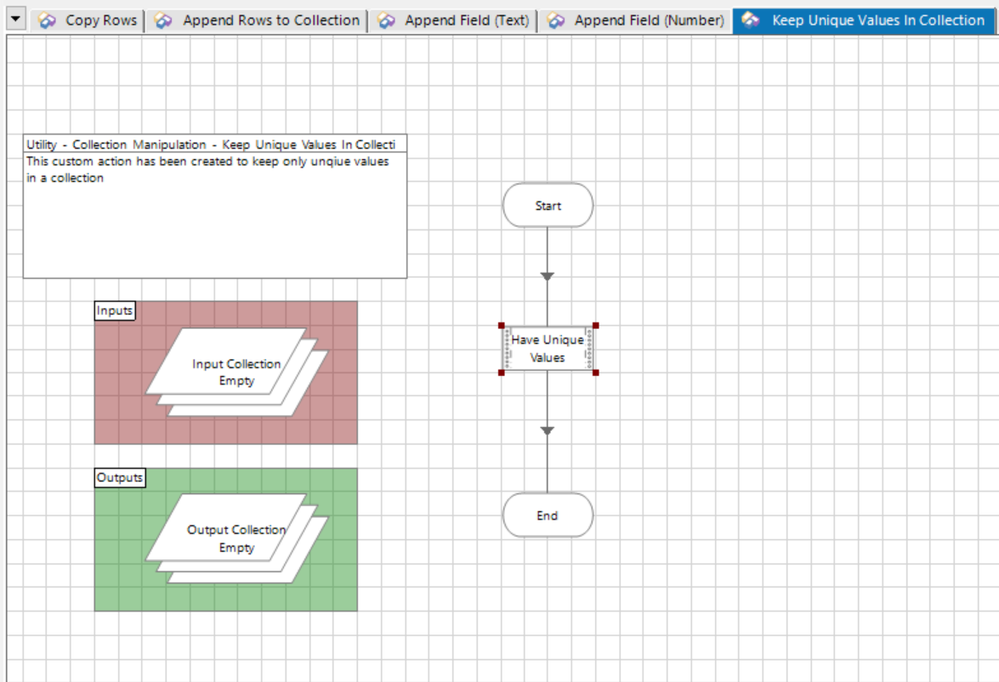Click link arrow above the End stage

click(x=547, y=431)
